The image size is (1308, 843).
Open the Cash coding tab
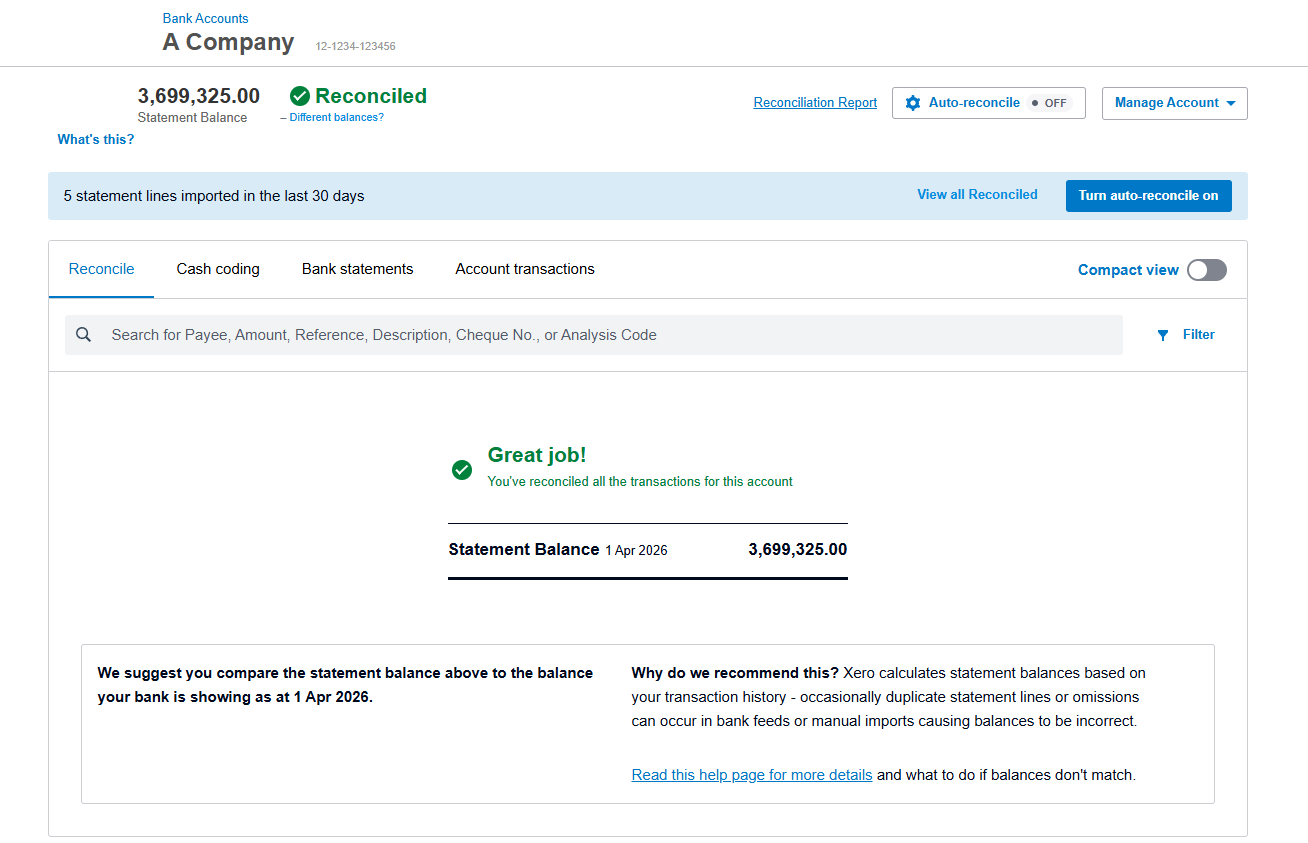pyautogui.click(x=218, y=269)
